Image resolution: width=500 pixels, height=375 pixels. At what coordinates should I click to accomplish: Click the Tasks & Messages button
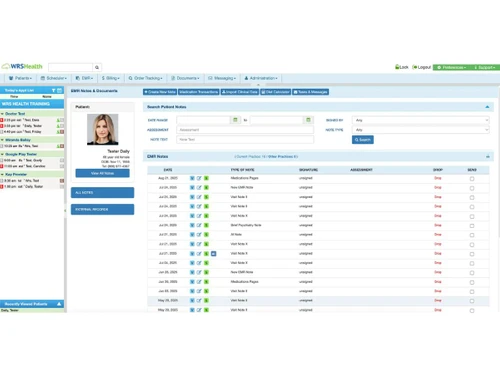click(x=311, y=92)
